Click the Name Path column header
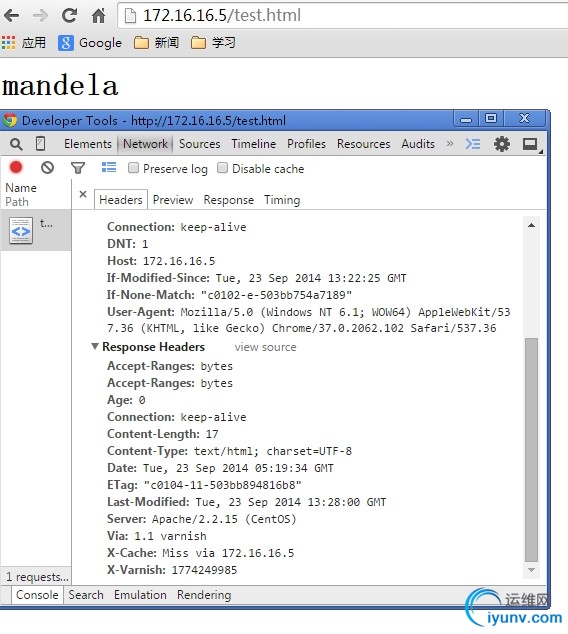Image resolution: width=568 pixels, height=634 pixels. tap(36, 194)
